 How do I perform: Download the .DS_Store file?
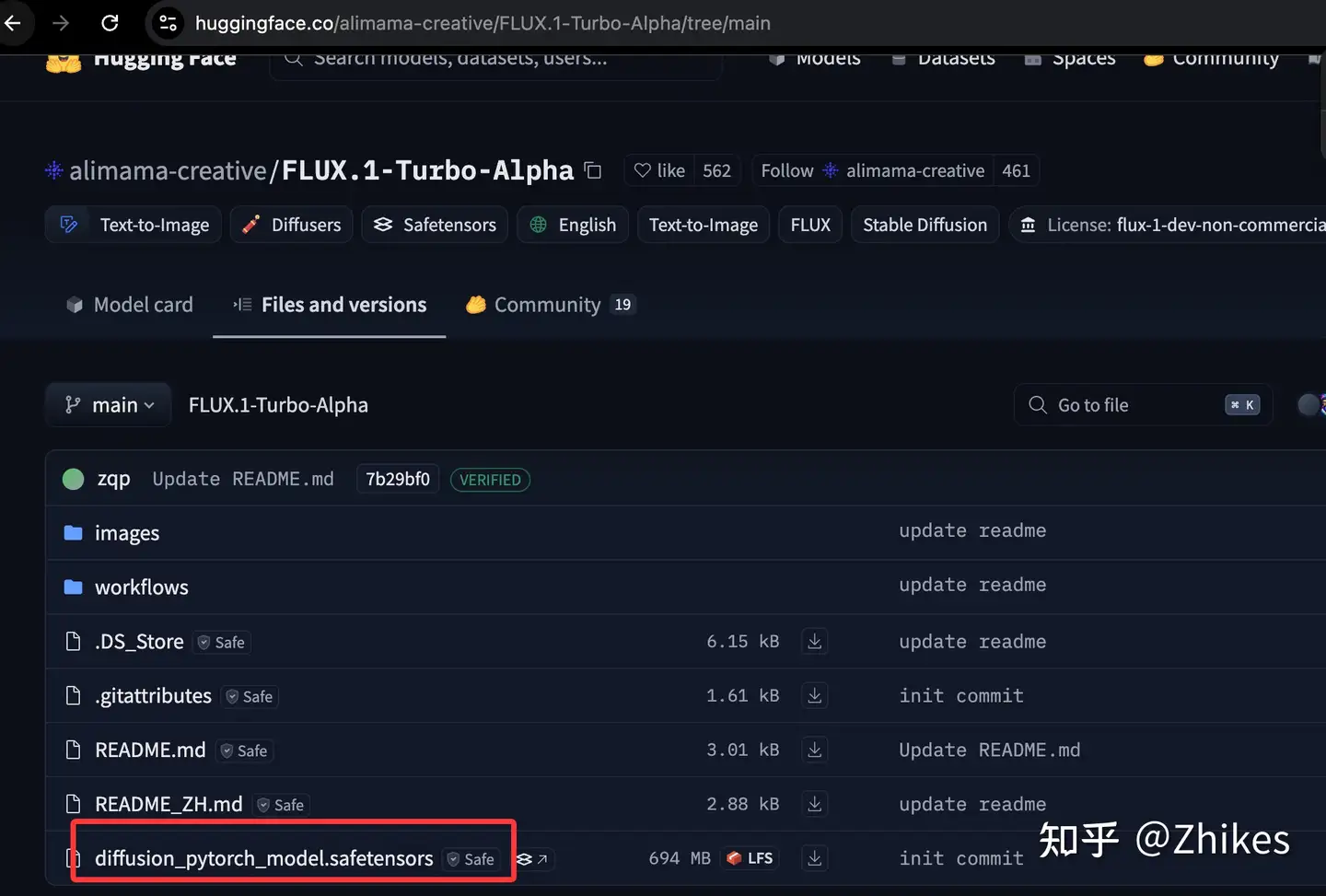pos(815,641)
